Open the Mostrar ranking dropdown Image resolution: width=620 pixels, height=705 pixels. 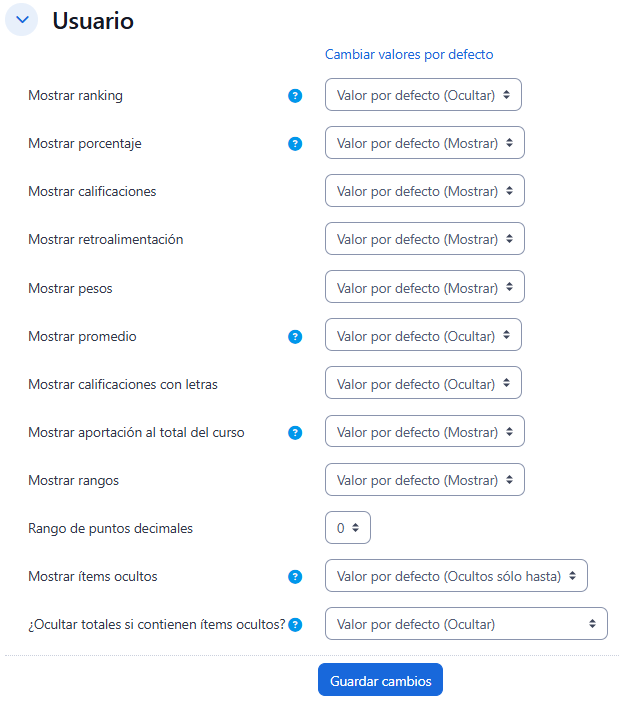tap(423, 95)
